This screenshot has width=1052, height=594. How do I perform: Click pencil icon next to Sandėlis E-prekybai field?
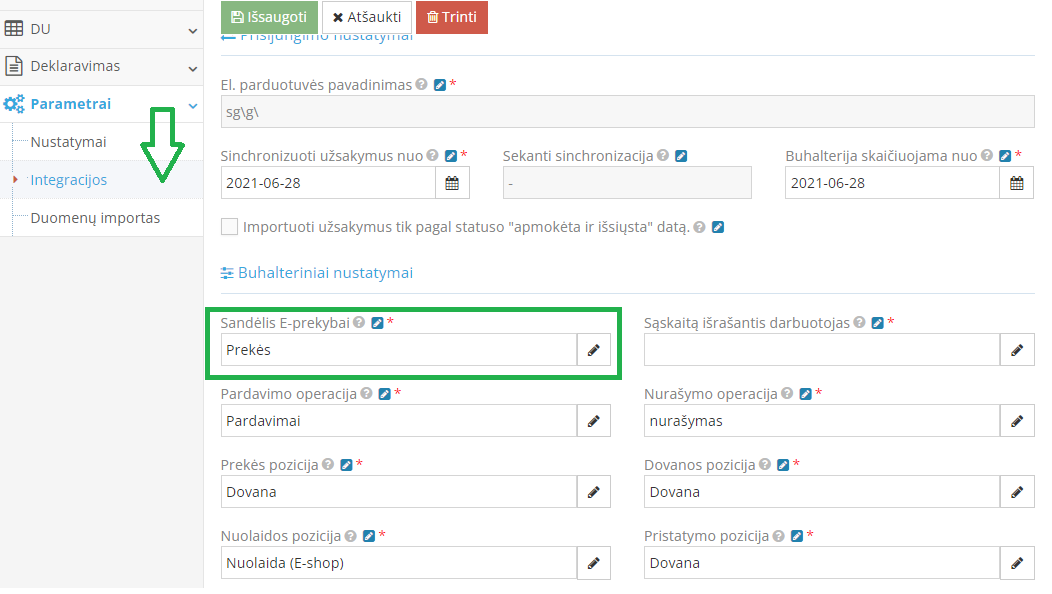point(594,350)
